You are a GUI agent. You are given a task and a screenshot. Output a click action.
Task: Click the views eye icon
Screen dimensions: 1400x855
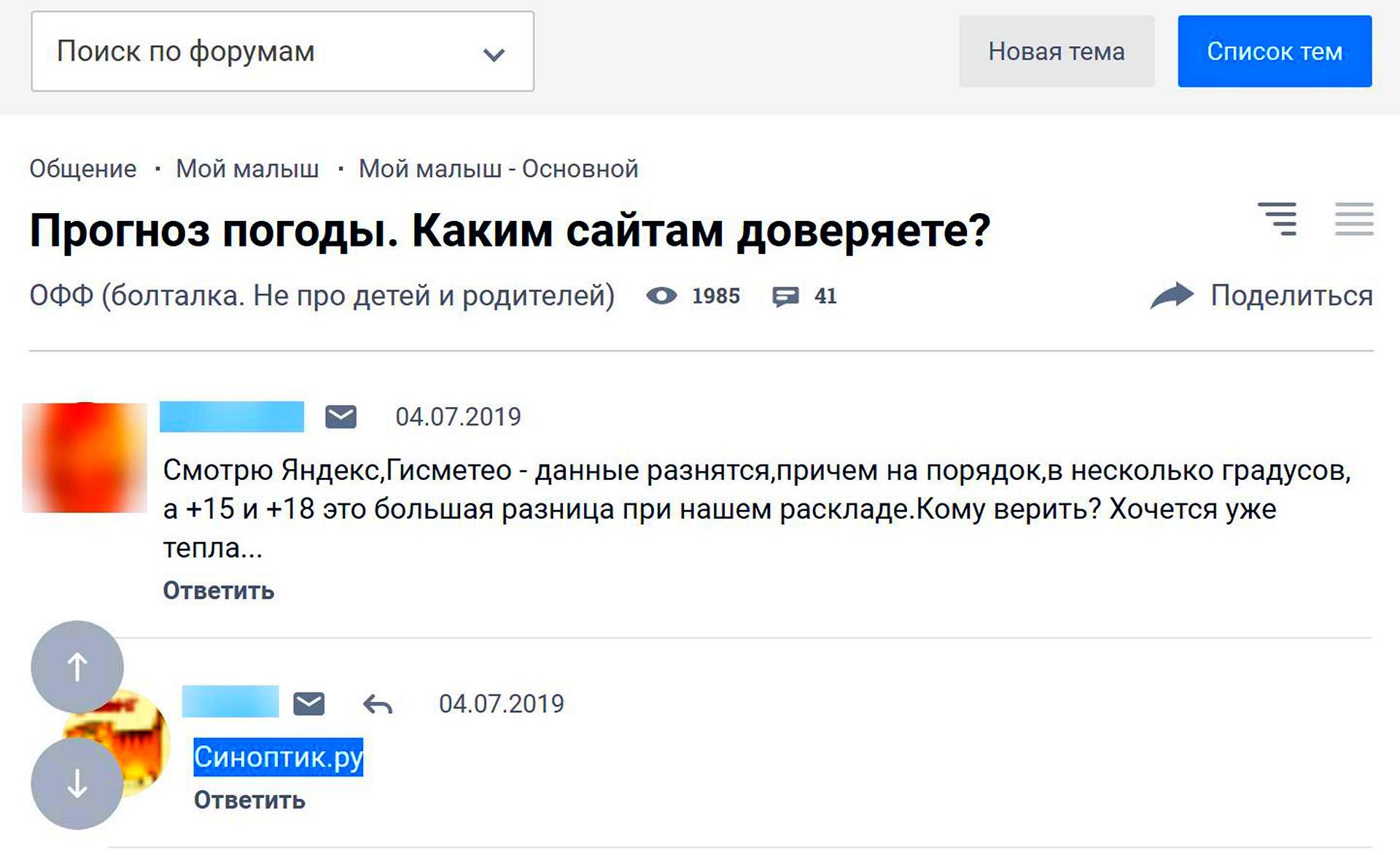[661, 296]
